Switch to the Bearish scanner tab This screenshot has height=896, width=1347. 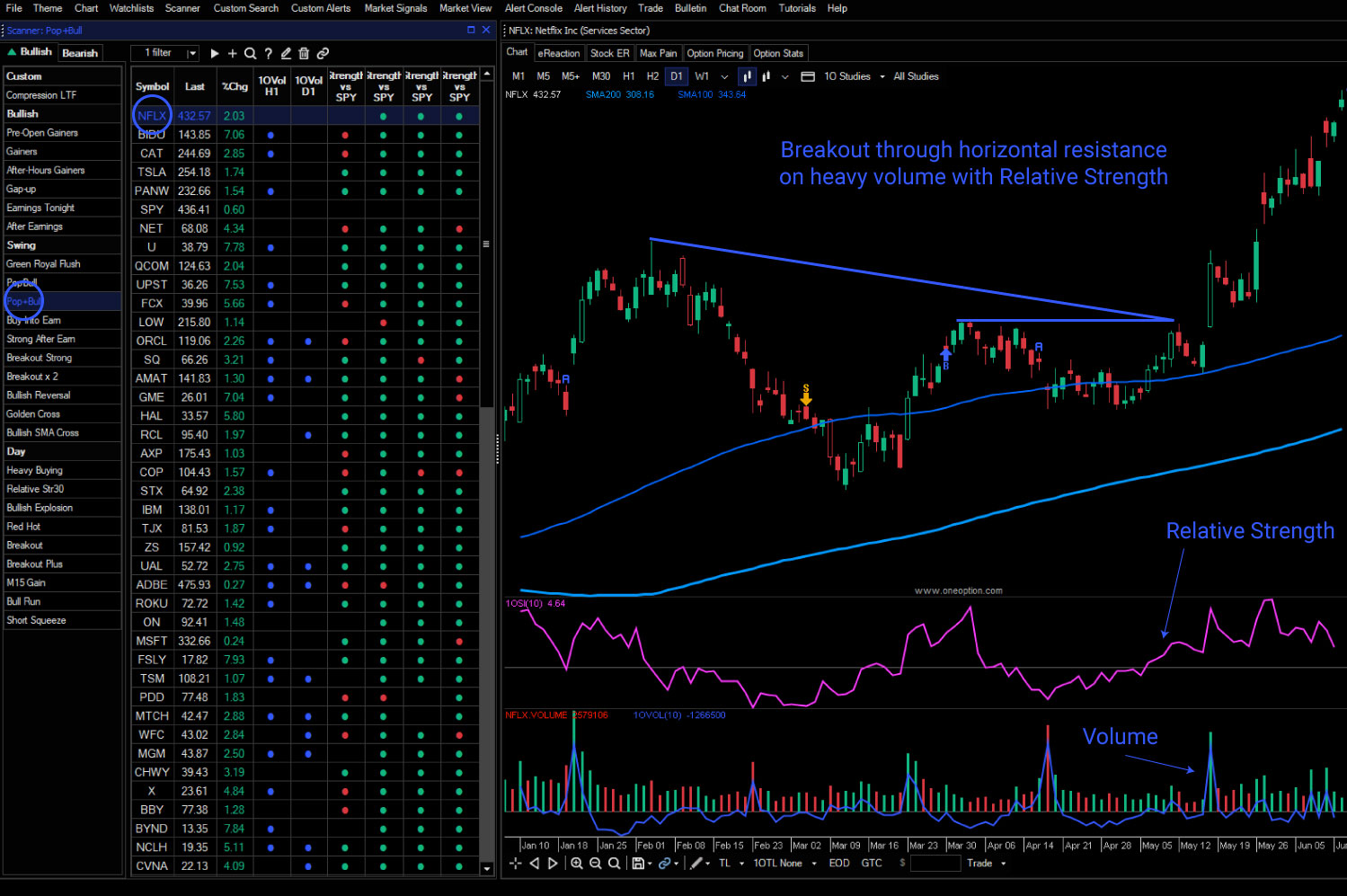79,52
